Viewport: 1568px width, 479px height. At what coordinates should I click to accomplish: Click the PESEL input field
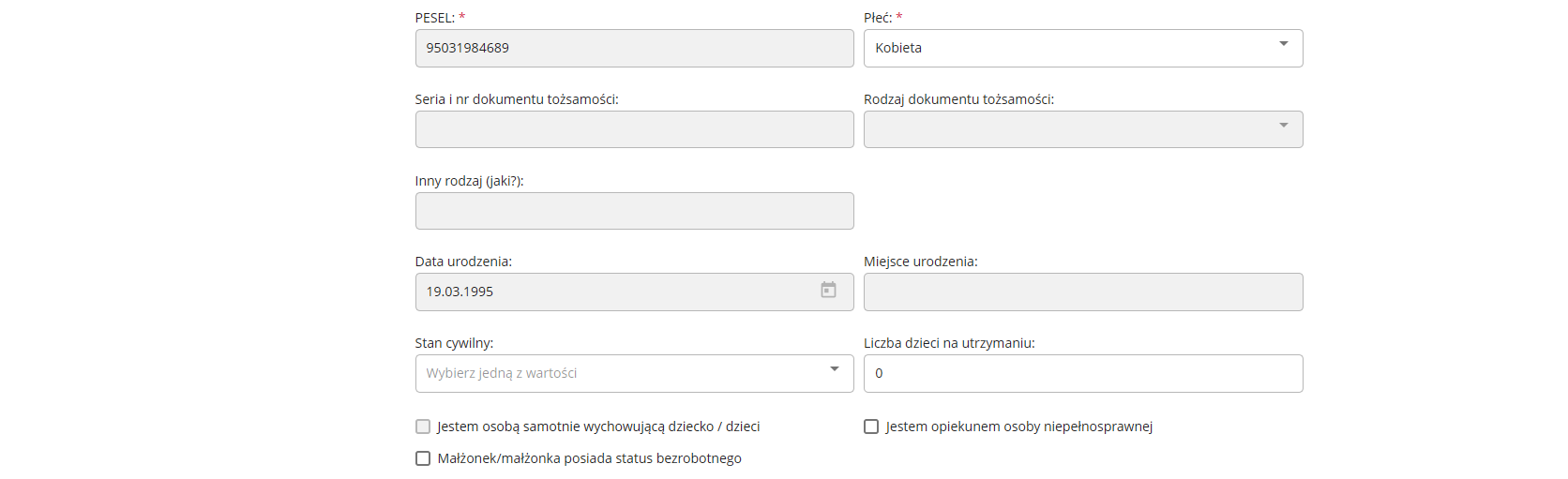634,48
